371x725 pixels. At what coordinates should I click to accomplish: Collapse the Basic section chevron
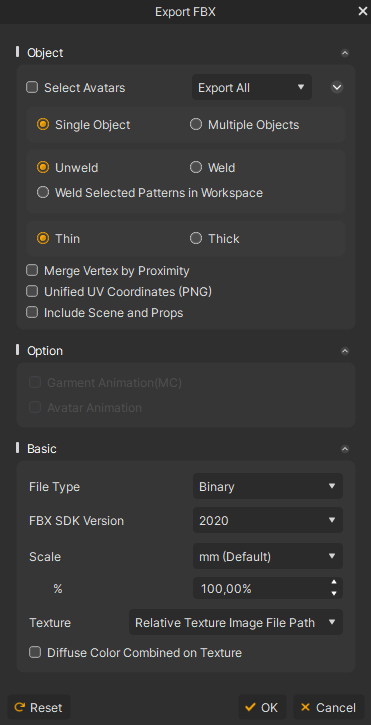[x=345, y=449]
